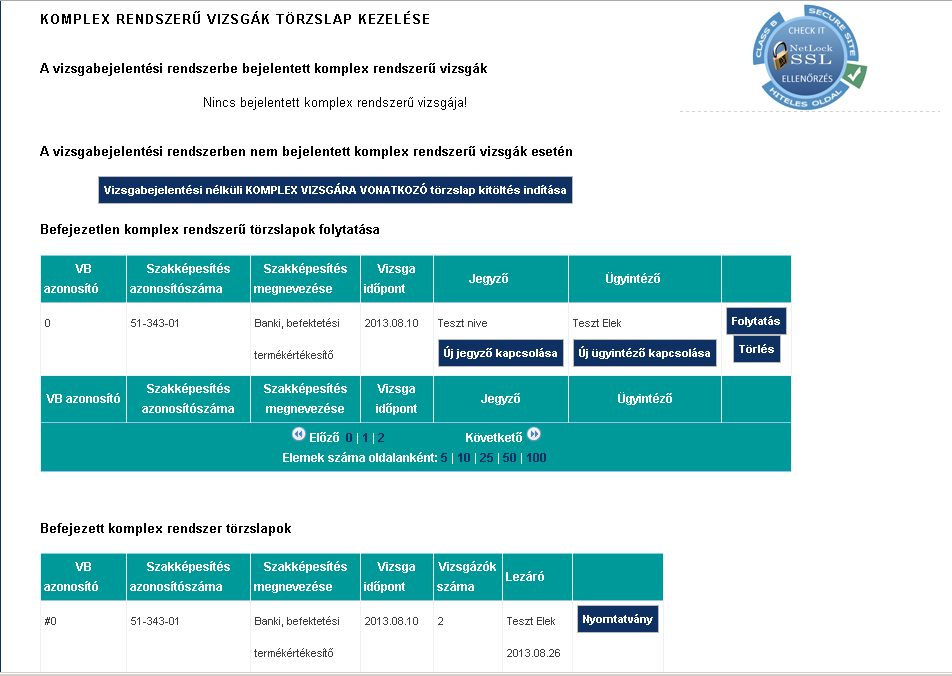Set 100 items per page

(536, 458)
